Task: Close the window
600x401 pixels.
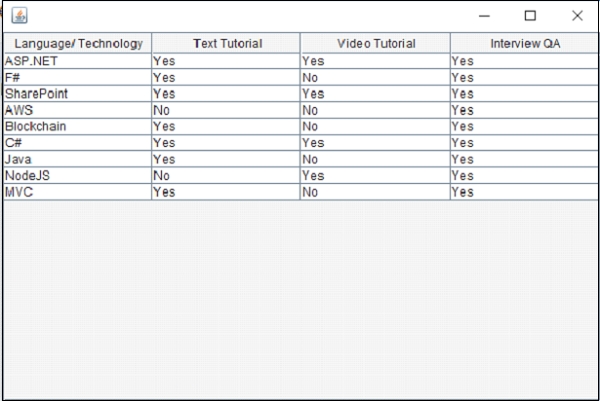Action: coord(577,16)
